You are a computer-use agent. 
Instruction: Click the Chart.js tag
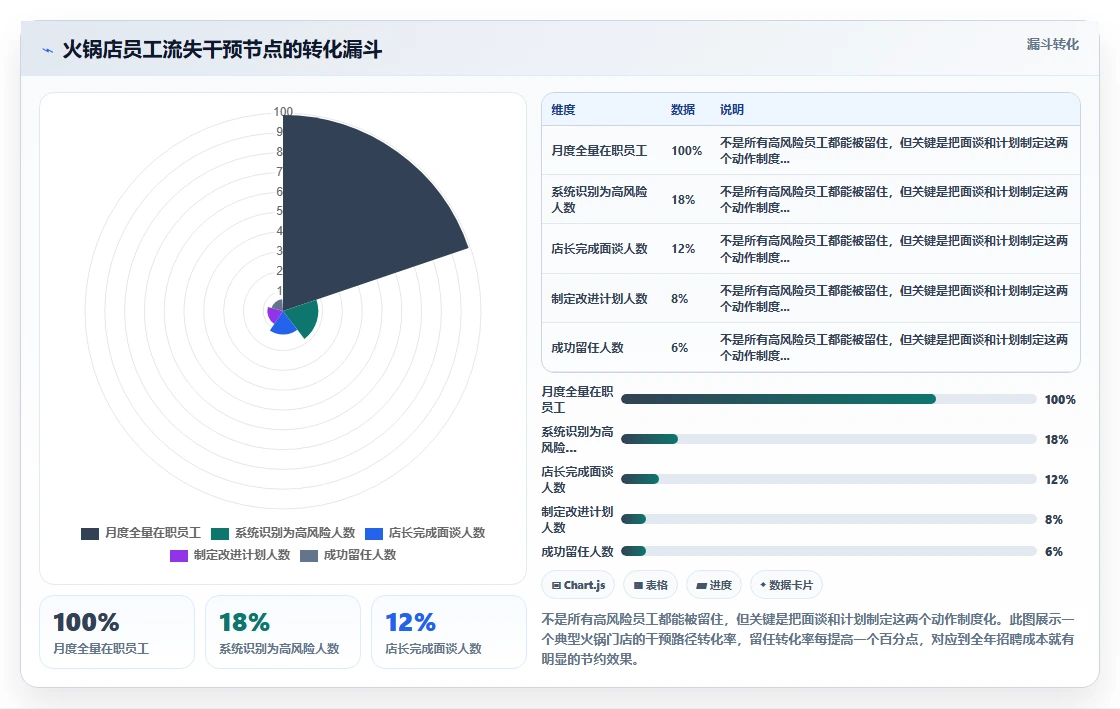[578, 585]
